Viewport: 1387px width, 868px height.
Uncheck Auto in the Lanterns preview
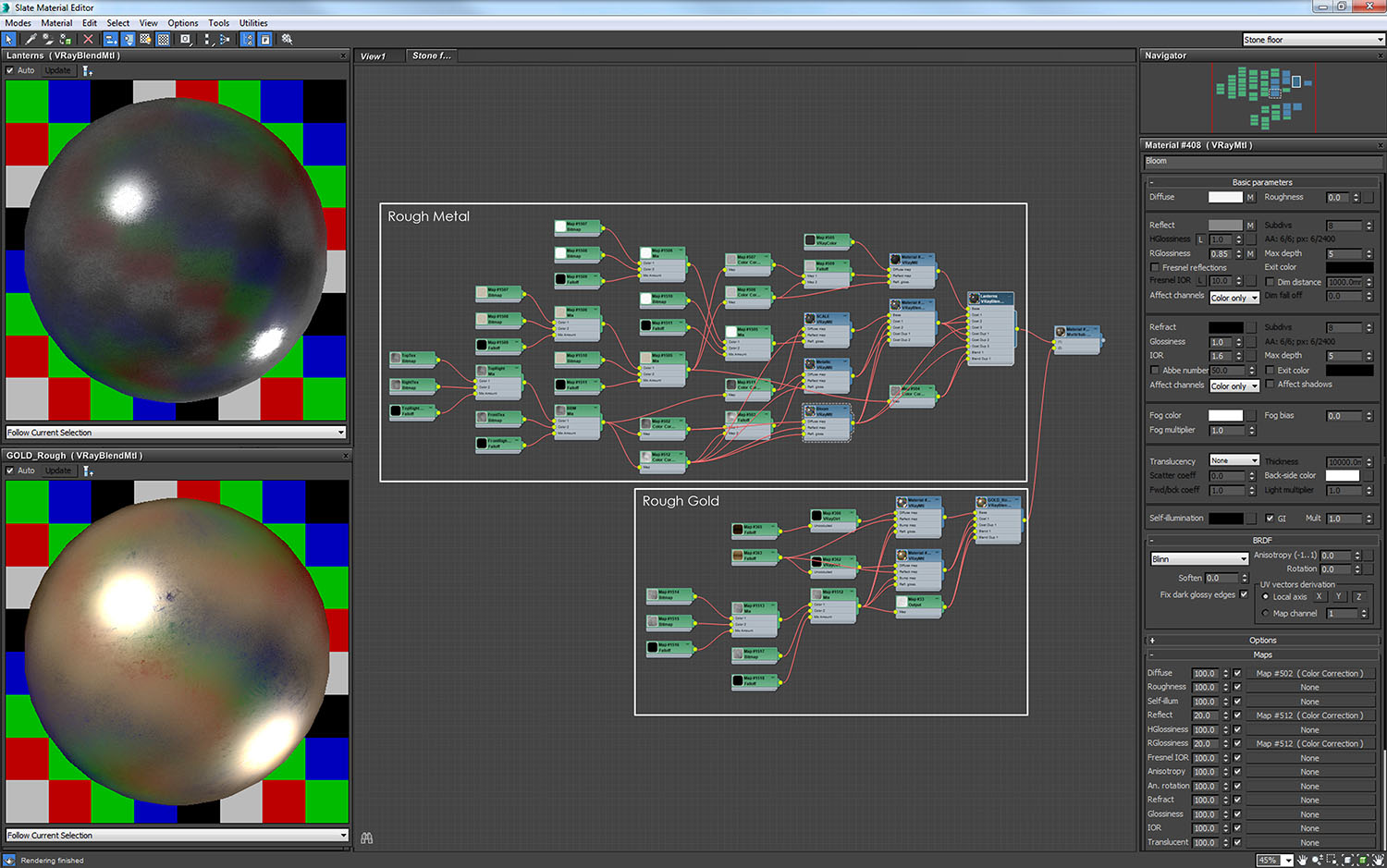[x=10, y=70]
